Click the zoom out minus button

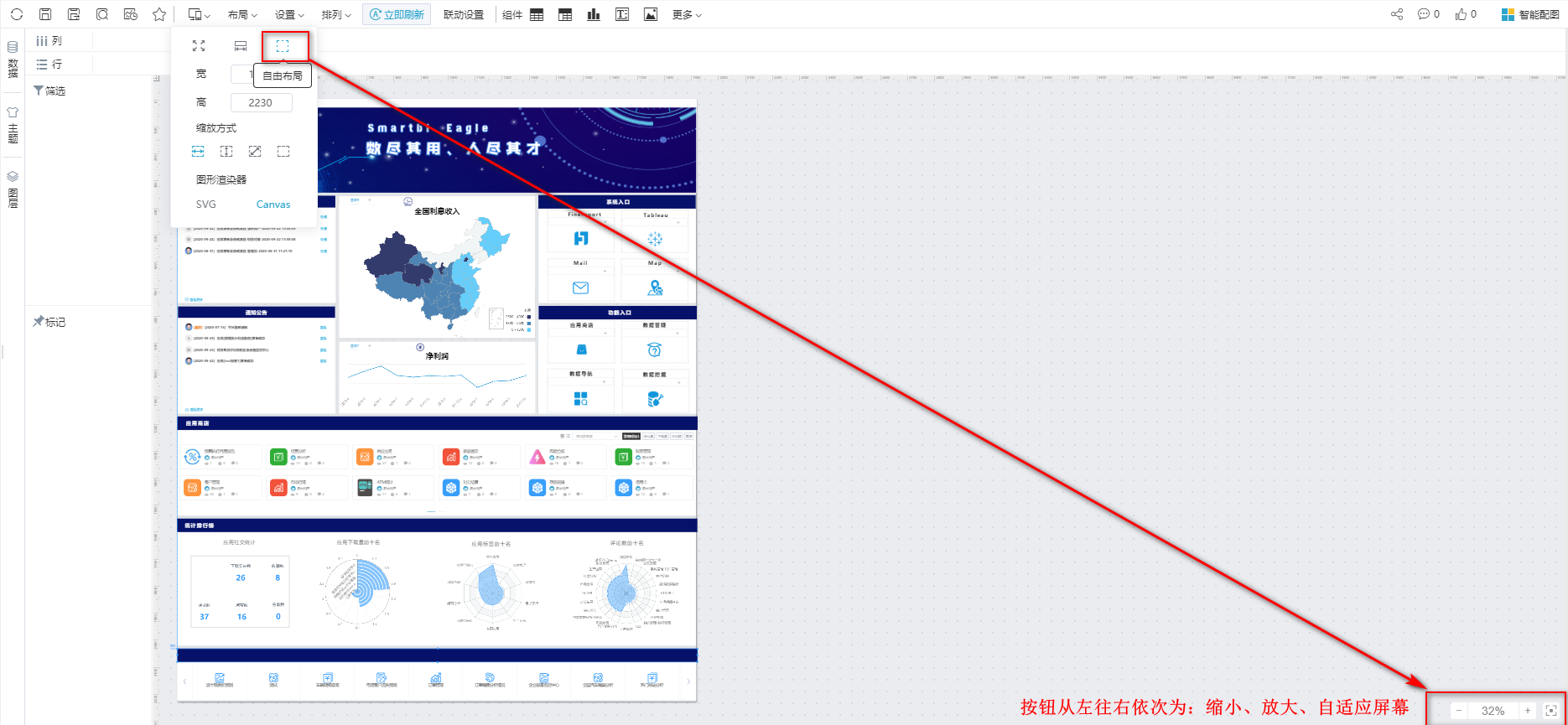coord(1459,711)
